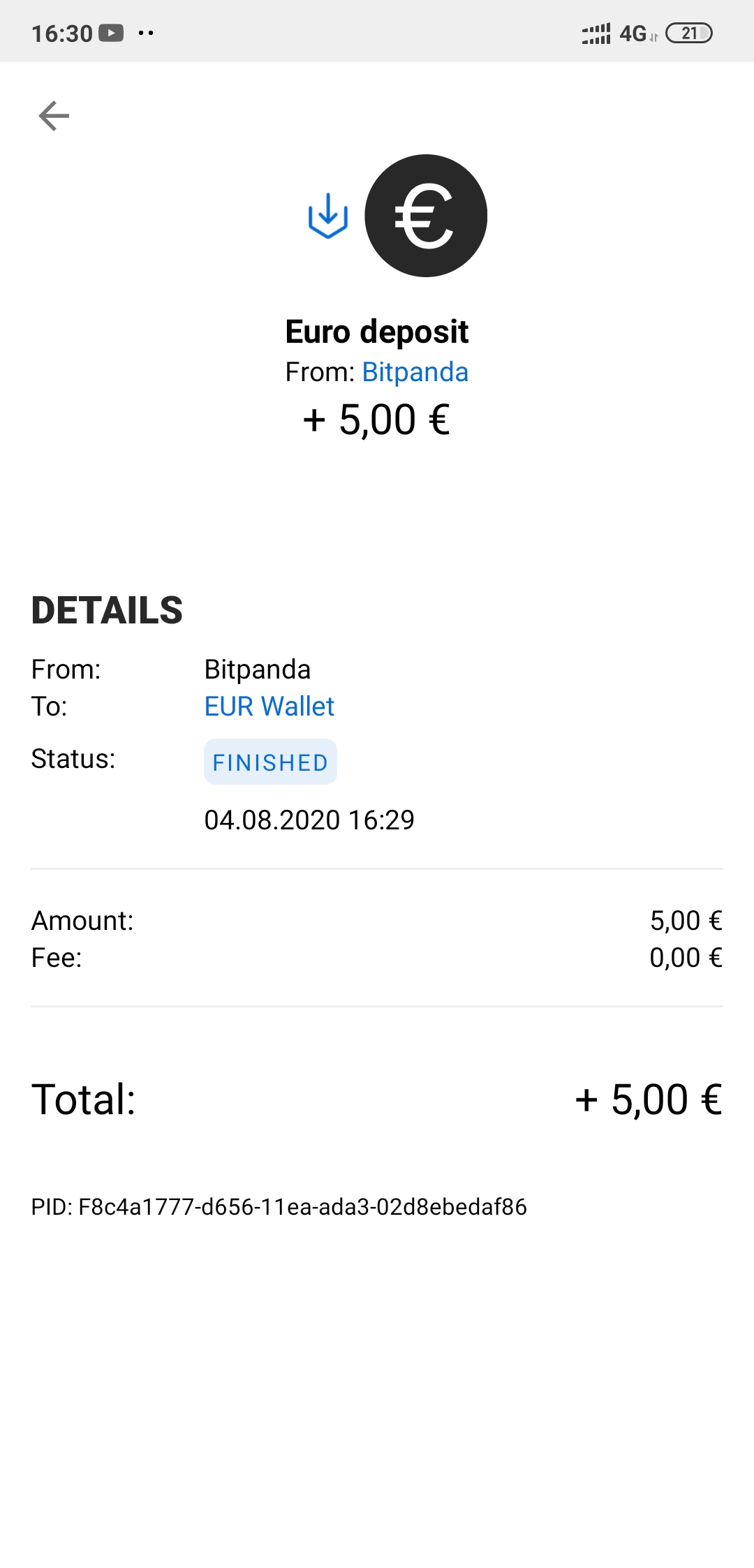754x1568 pixels.
Task: Tap the Fee value 0,00 €
Action: [x=686, y=958]
